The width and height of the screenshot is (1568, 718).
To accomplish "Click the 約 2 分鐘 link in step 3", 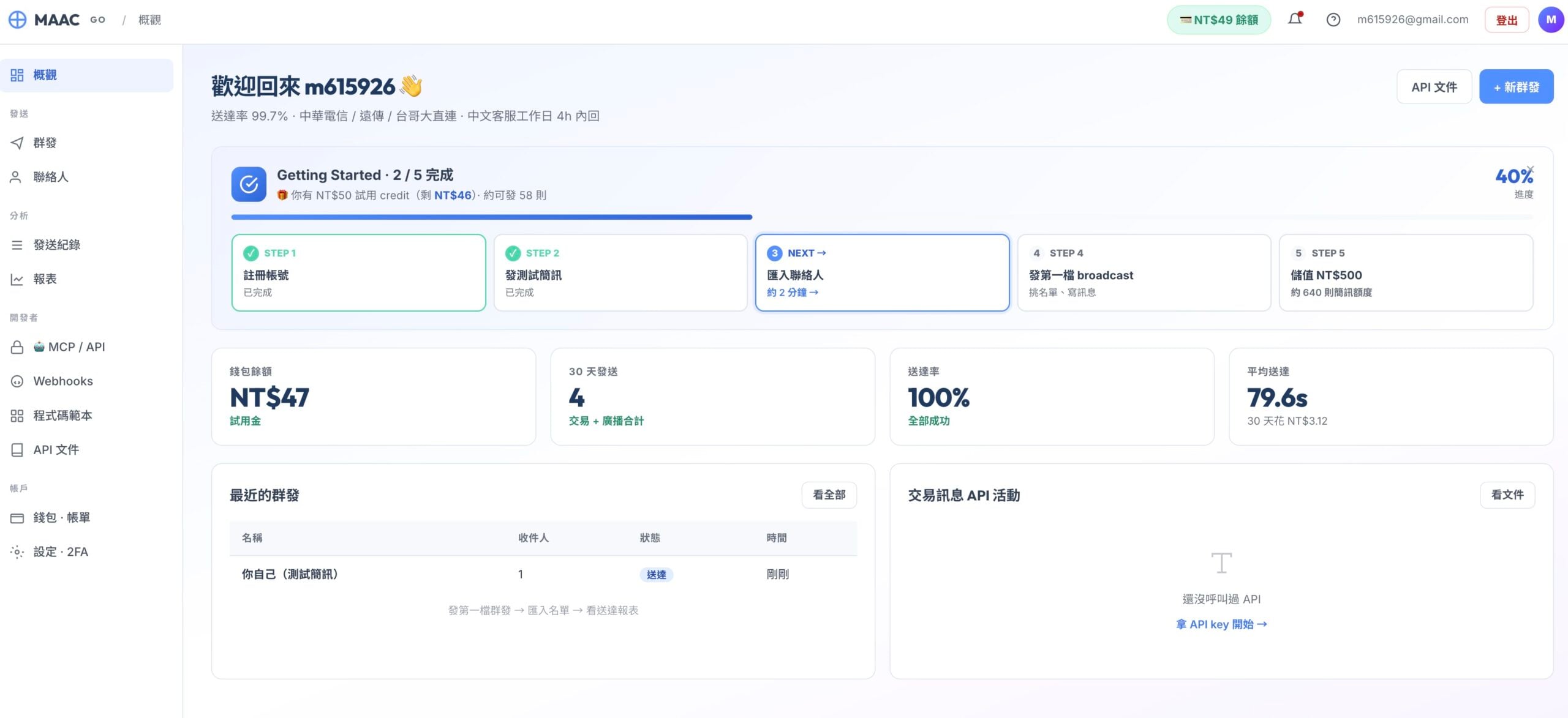I will click(x=793, y=293).
